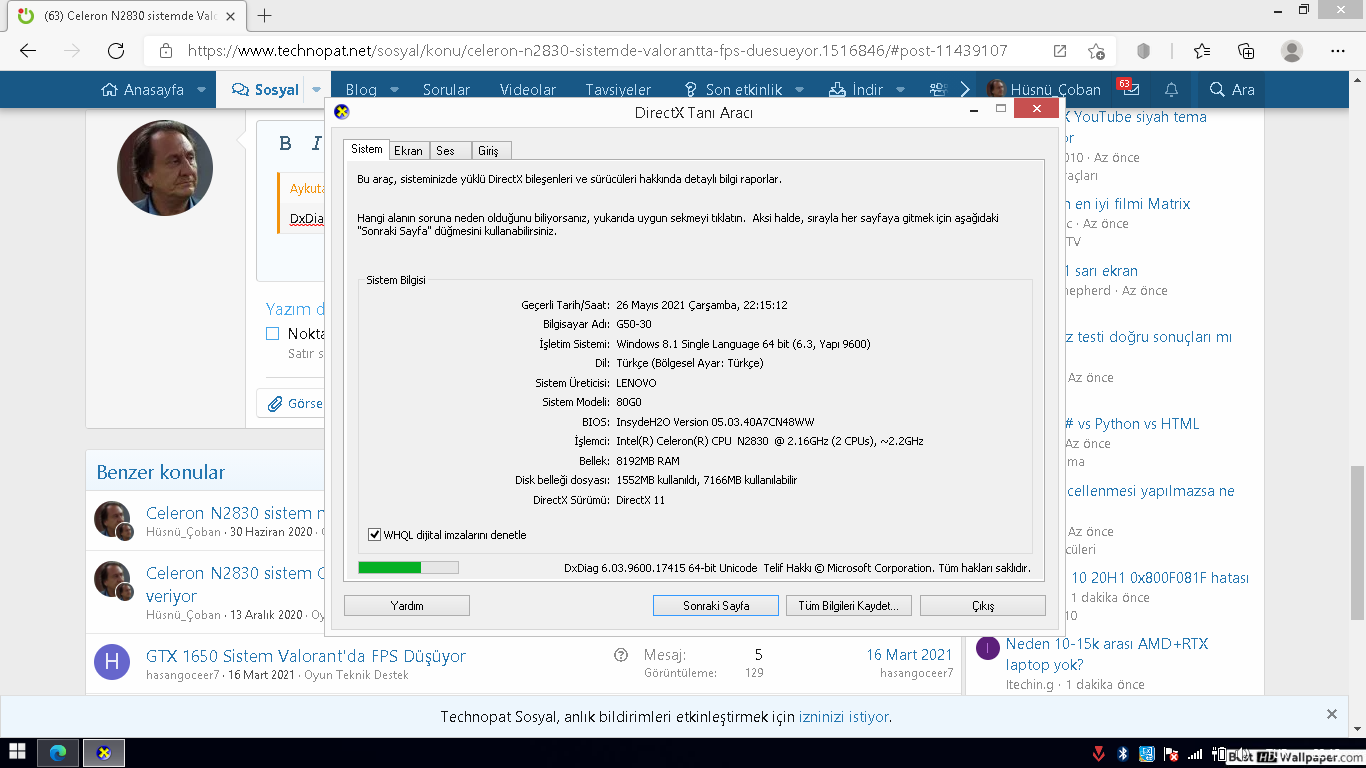Click the Sonraki Sayfa button
This screenshot has height=768, width=1366.
tap(716, 605)
